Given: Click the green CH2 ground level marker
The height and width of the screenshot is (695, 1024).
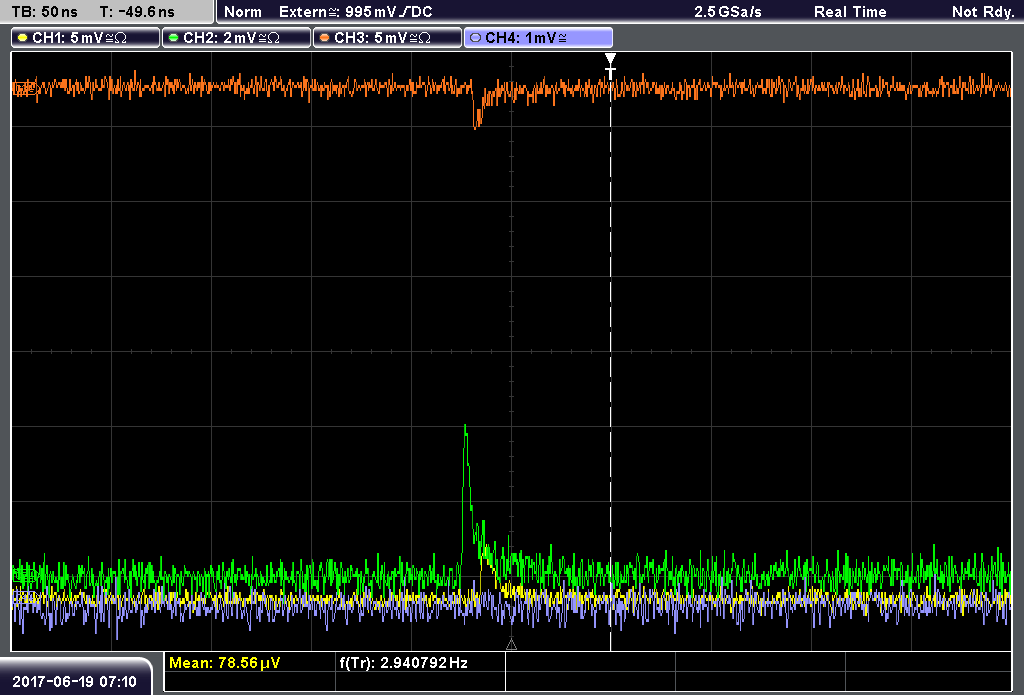Looking at the screenshot, I should 24,575.
